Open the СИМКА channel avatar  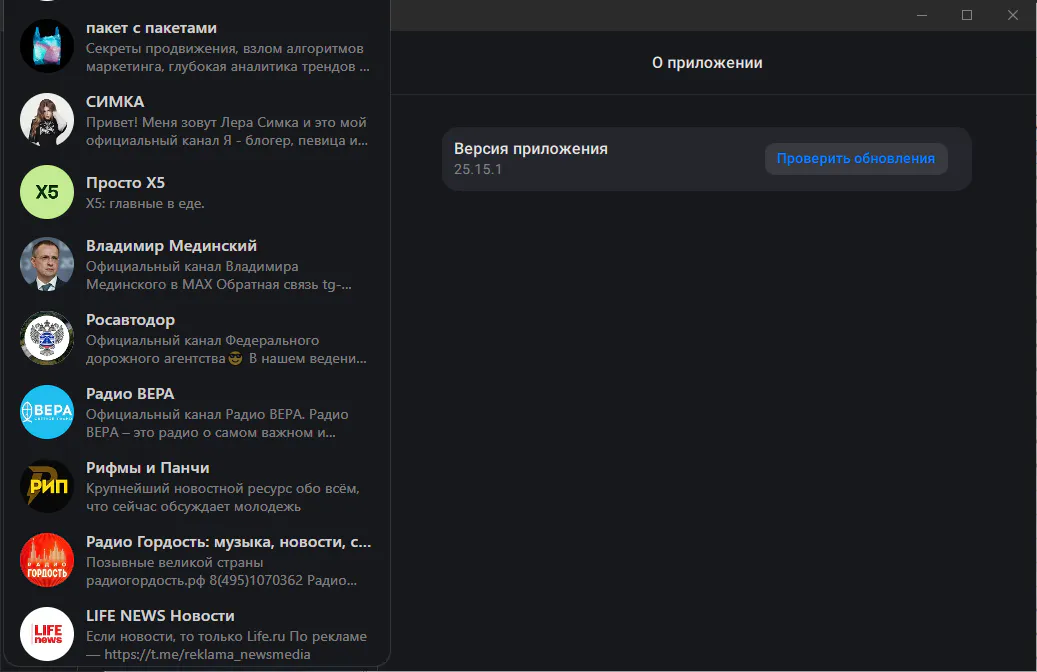(47, 120)
